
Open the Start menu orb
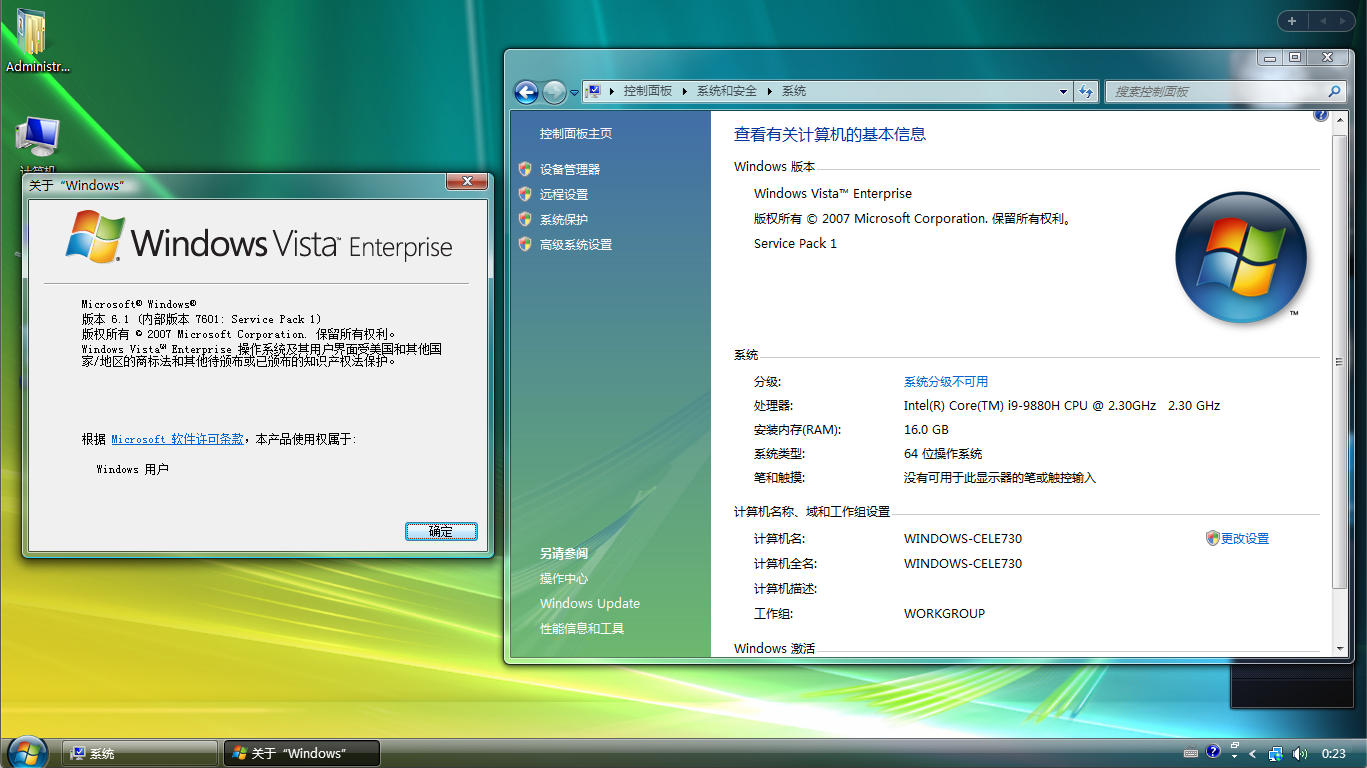pos(27,752)
